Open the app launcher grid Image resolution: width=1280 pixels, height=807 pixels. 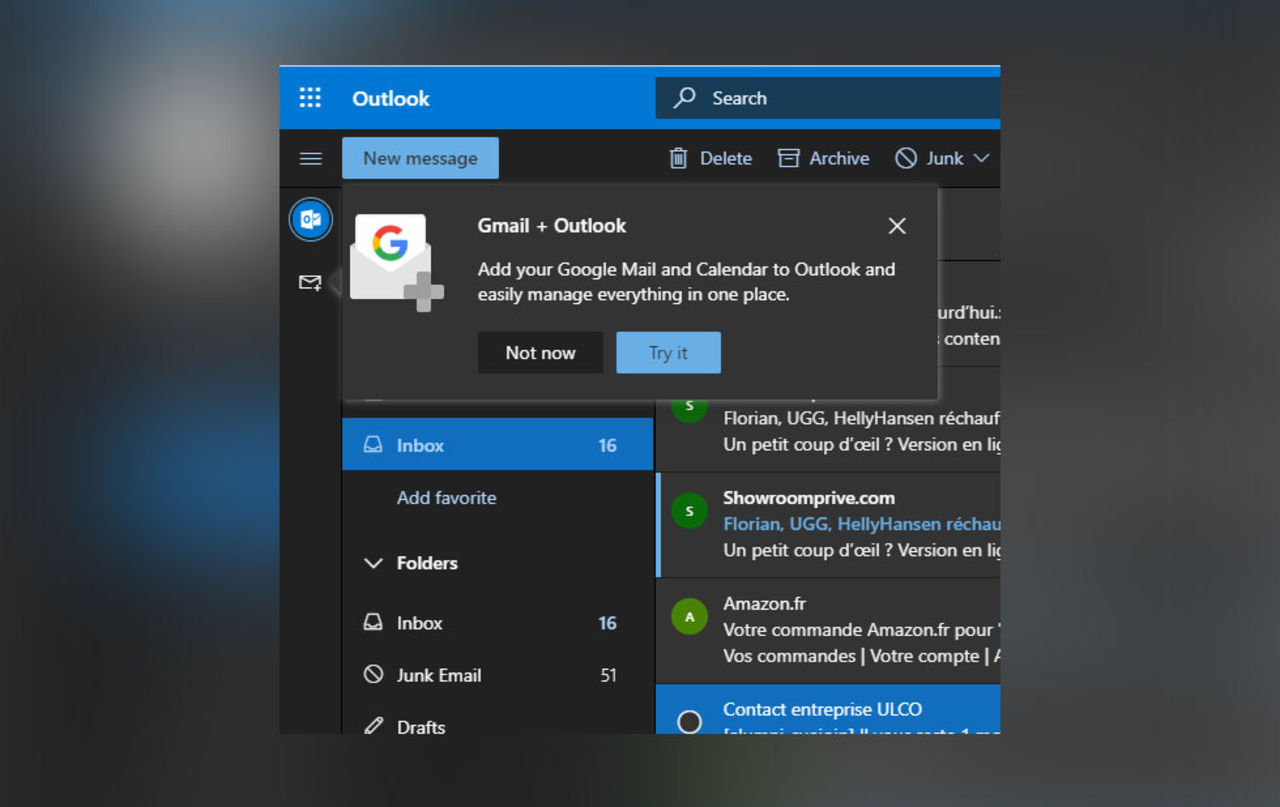pos(310,98)
